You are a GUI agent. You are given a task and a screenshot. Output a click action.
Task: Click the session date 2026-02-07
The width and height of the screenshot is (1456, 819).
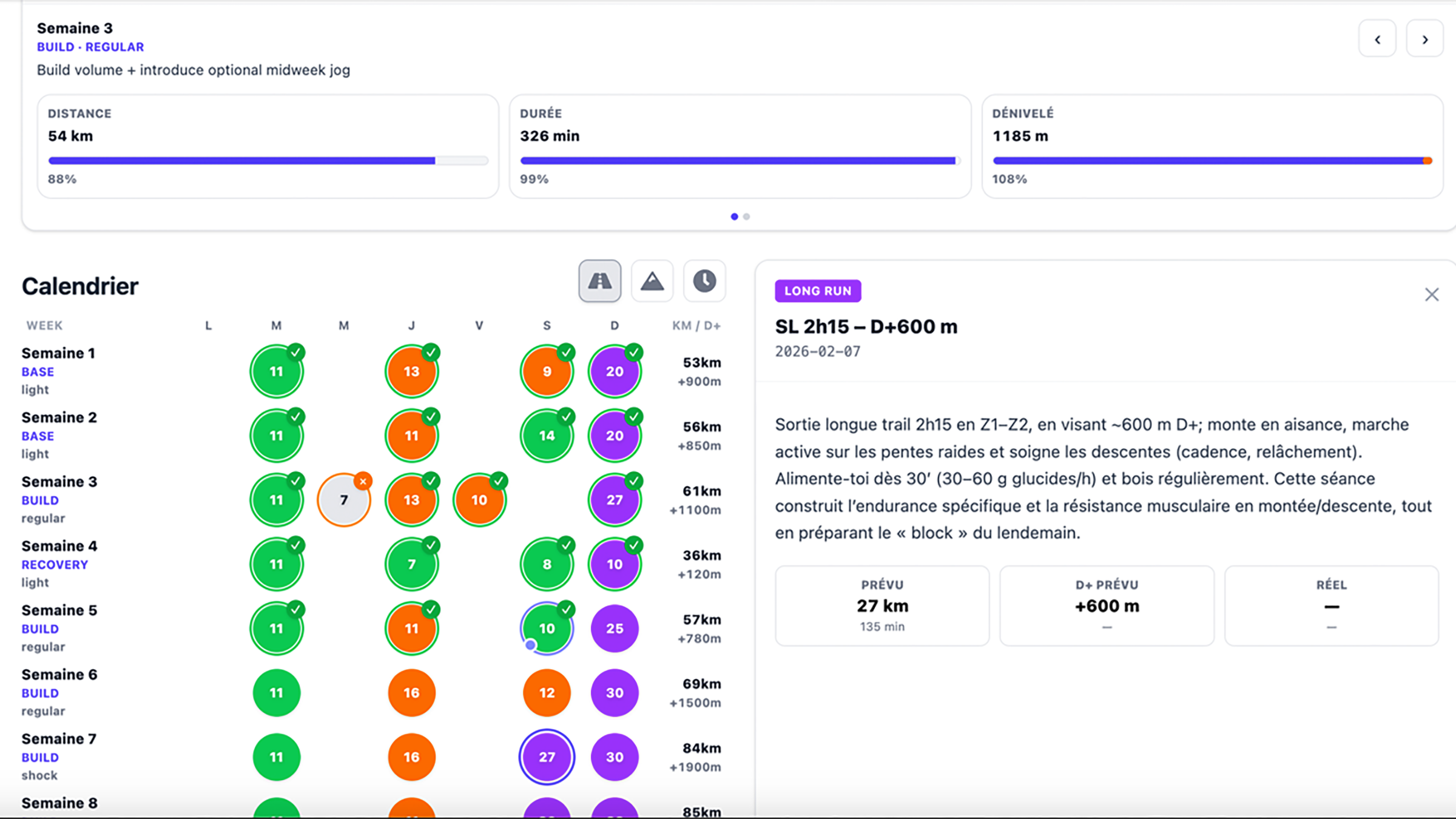point(817,352)
